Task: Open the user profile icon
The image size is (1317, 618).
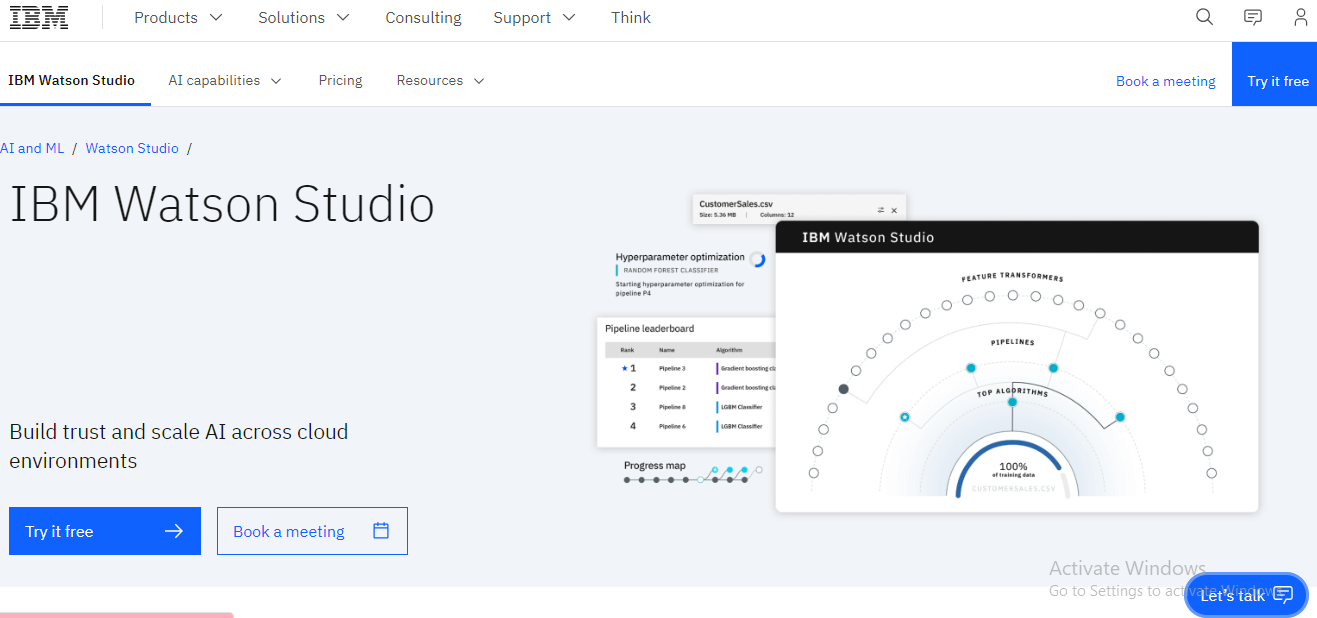Action: 1300,17
